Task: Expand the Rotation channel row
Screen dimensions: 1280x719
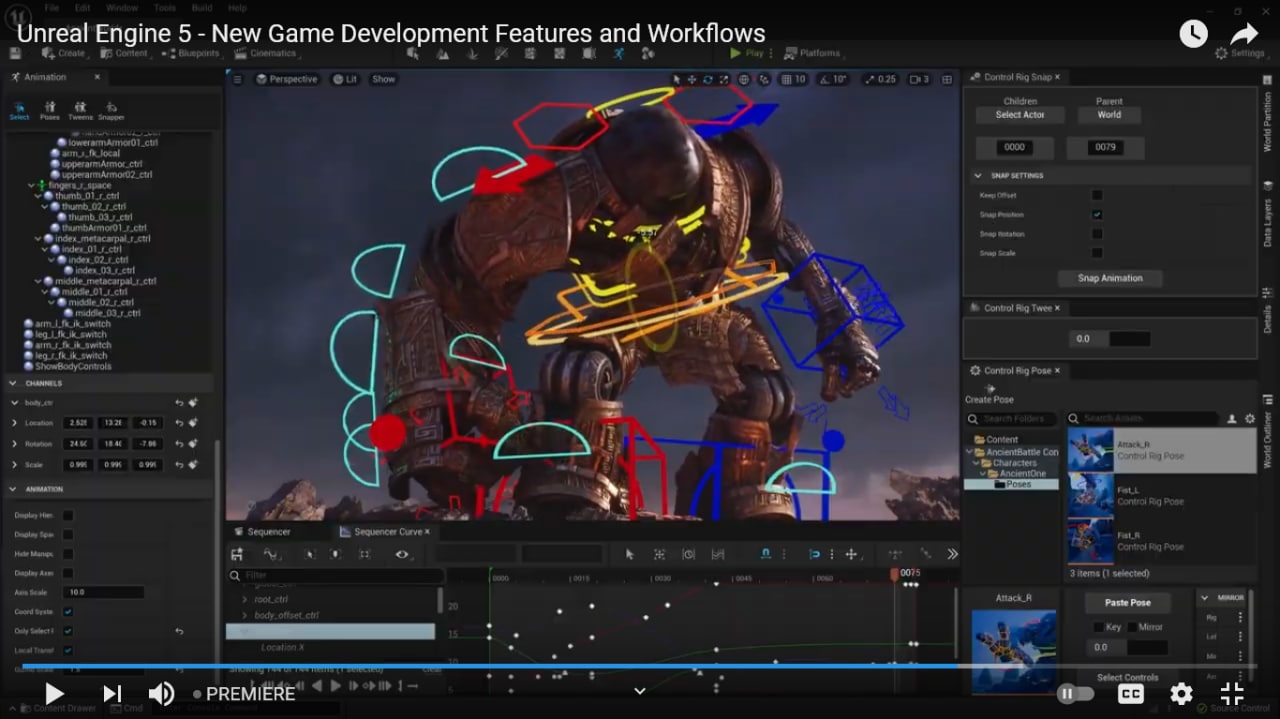Action: [x=14, y=444]
